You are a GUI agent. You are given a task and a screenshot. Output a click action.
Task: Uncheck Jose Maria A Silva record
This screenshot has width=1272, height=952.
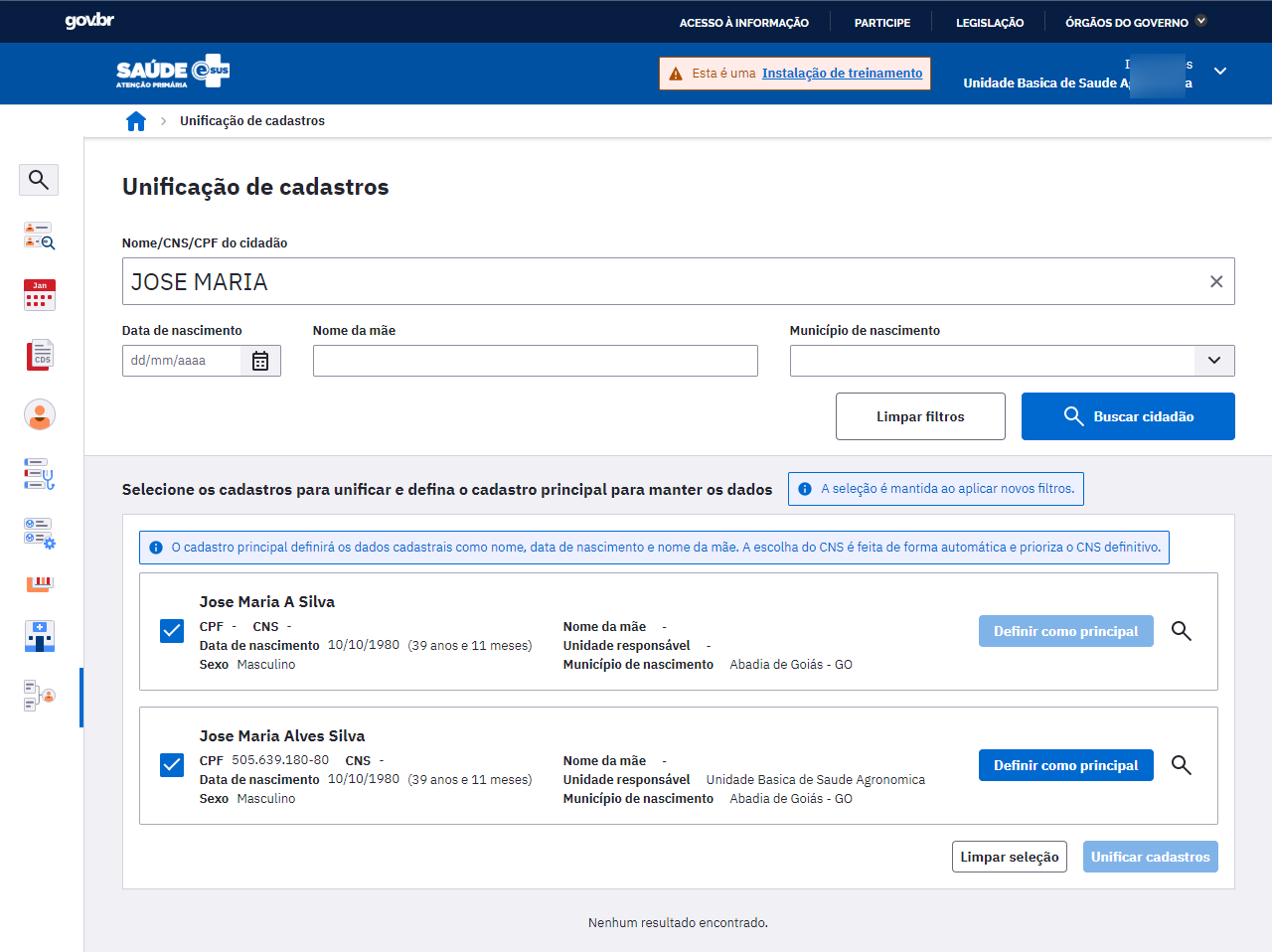click(x=172, y=631)
